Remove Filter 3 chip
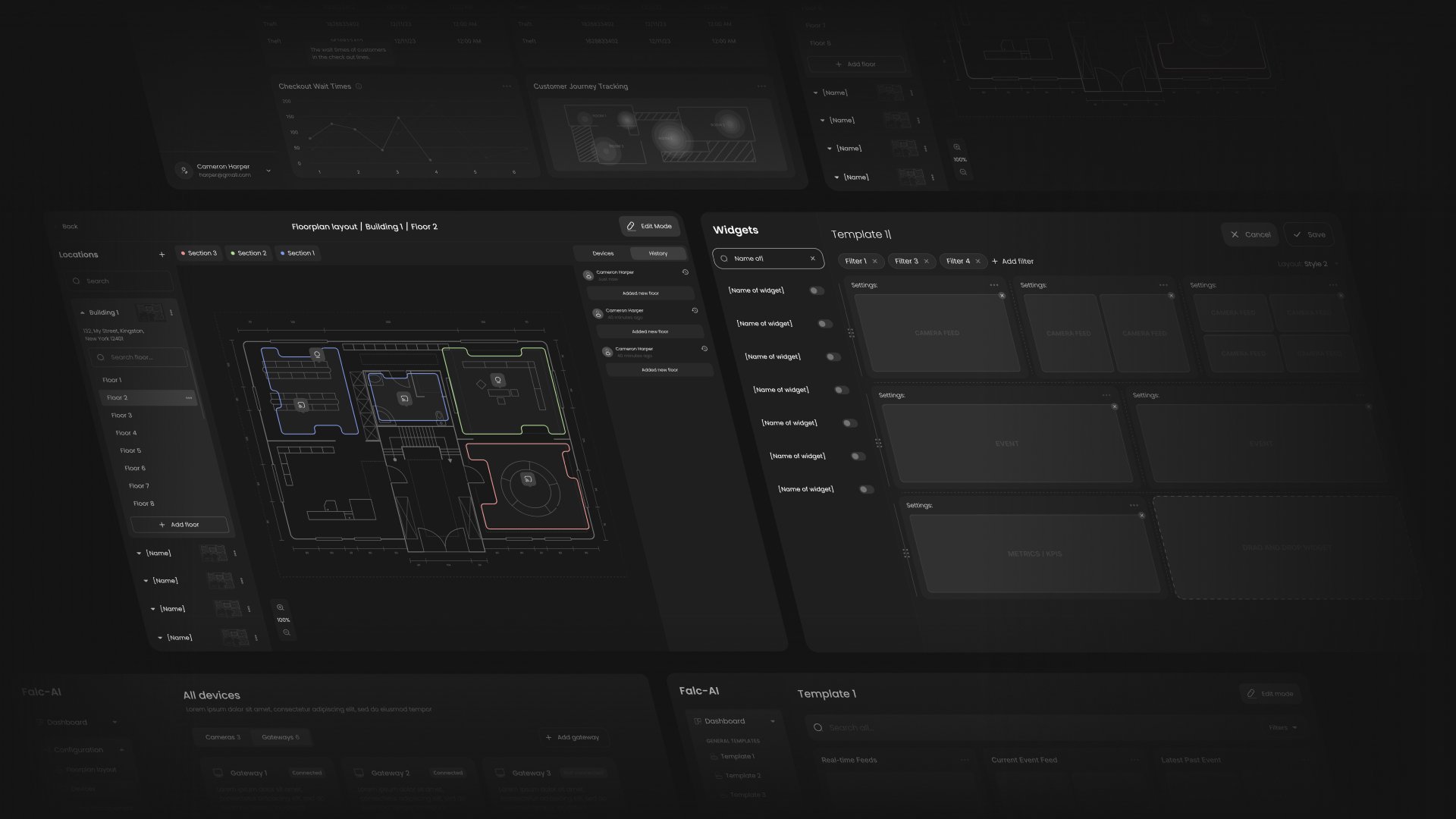Image resolution: width=1456 pixels, height=819 pixels. (927, 262)
